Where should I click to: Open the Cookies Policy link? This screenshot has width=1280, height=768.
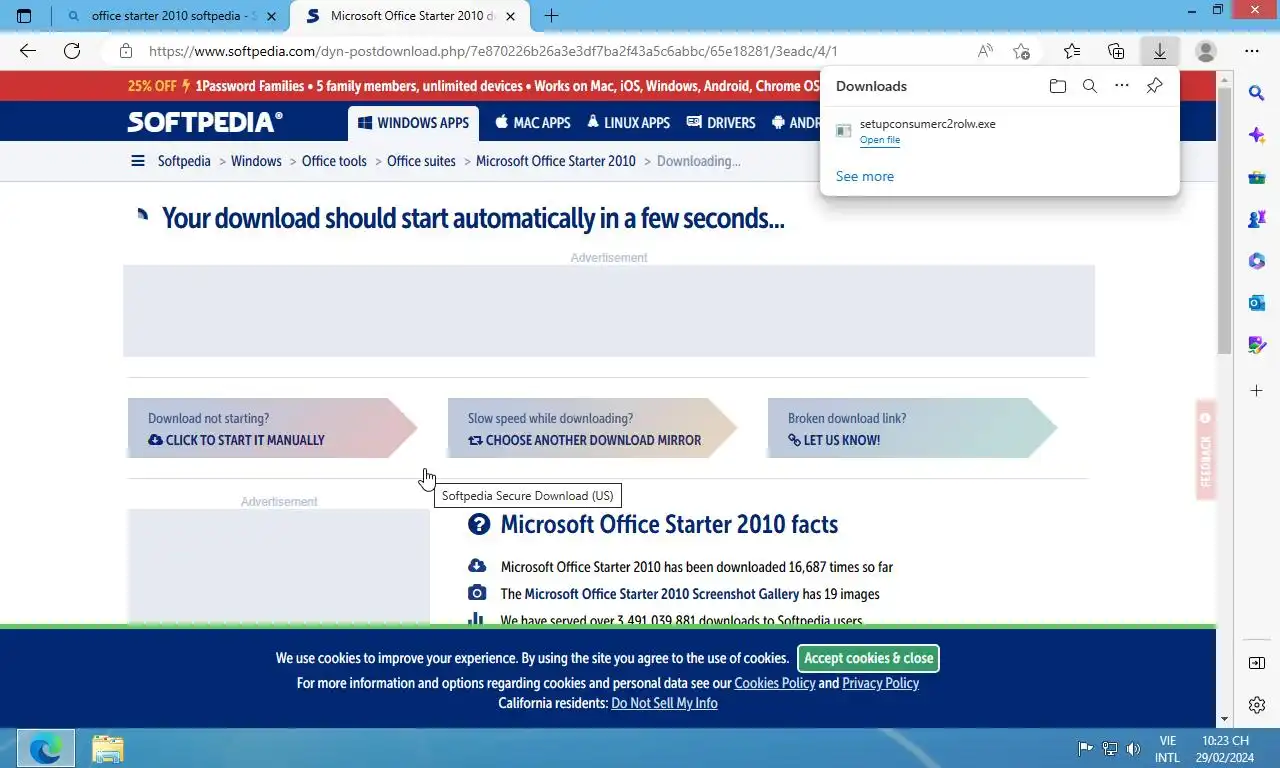(775, 683)
